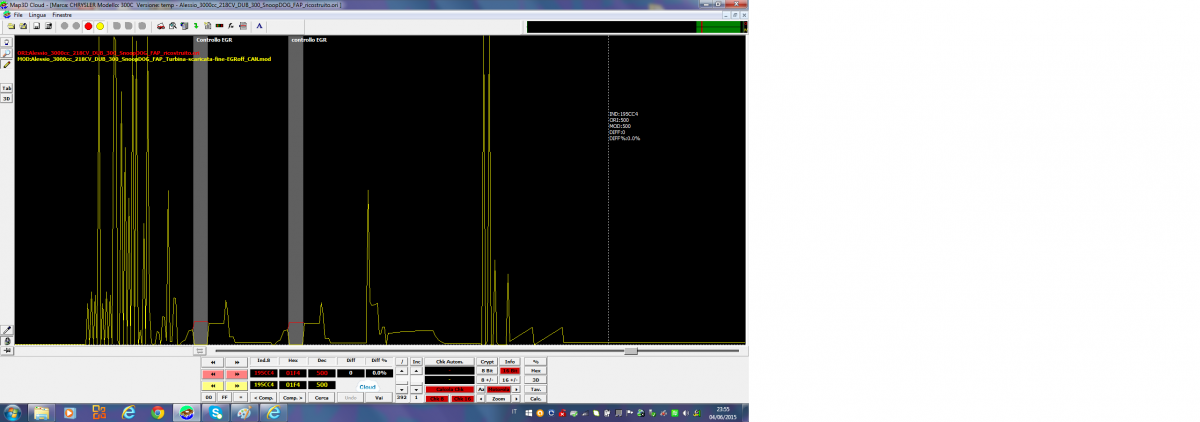Click the FF button
1200x422 pixels.
[x=225, y=398]
